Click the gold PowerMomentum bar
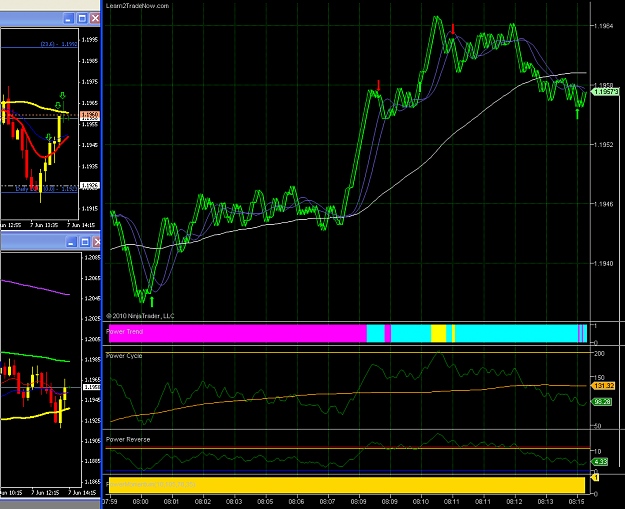Image resolution: width=625 pixels, height=509 pixels. [347, 485]
